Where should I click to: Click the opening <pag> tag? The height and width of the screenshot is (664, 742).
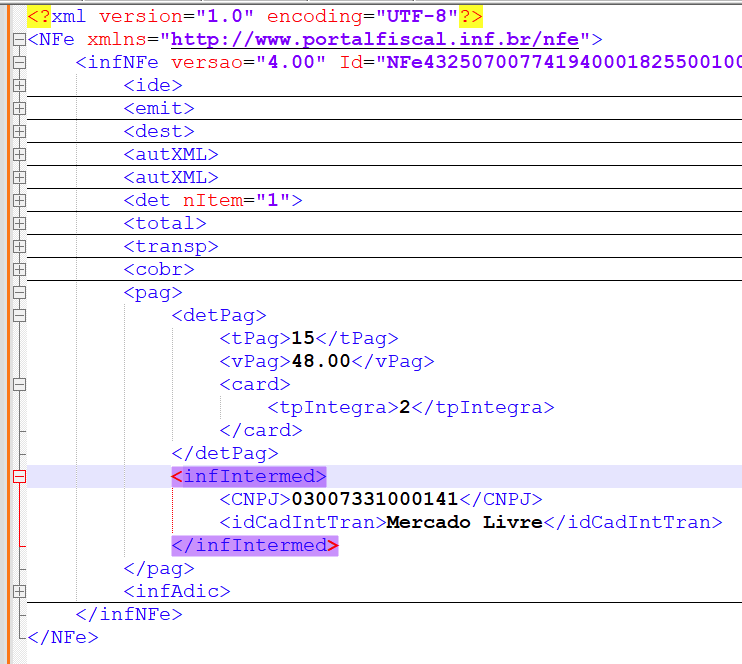coord(153,293)
